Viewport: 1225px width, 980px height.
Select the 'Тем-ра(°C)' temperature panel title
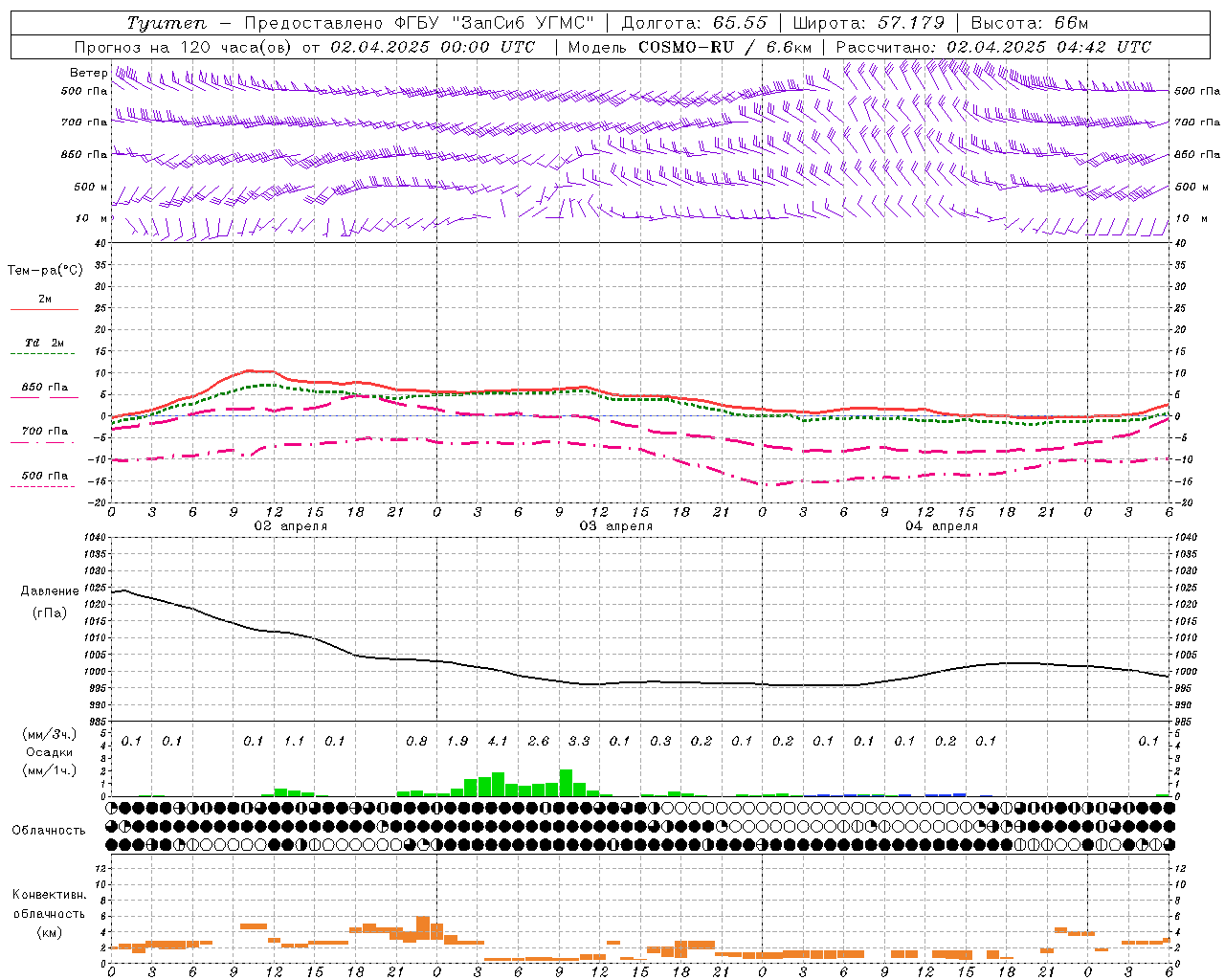pyautogui.click(x=45, y=270)
